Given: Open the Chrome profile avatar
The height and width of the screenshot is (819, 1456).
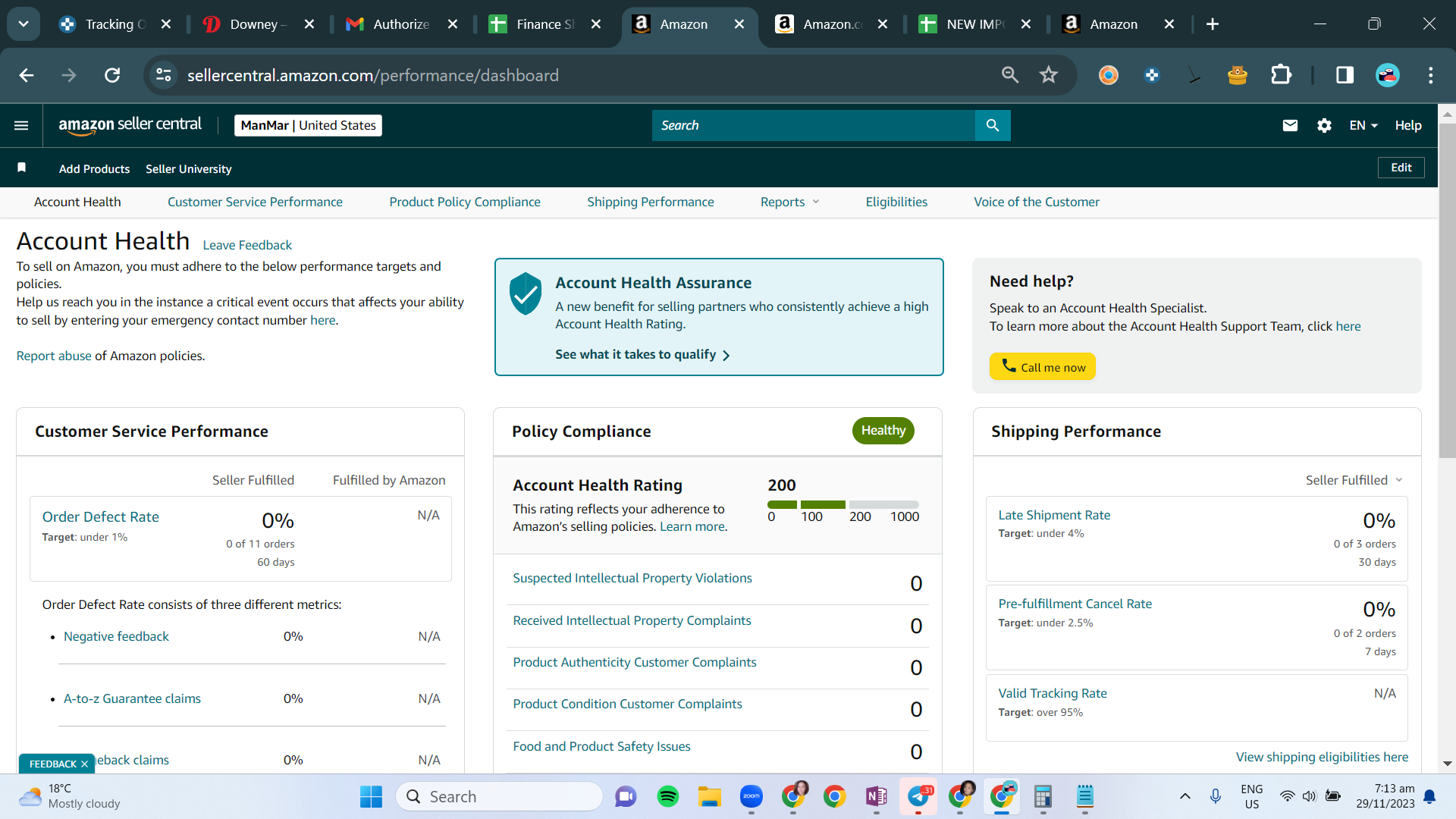Looking at the screenshot, I should [x=1388, y=75].
